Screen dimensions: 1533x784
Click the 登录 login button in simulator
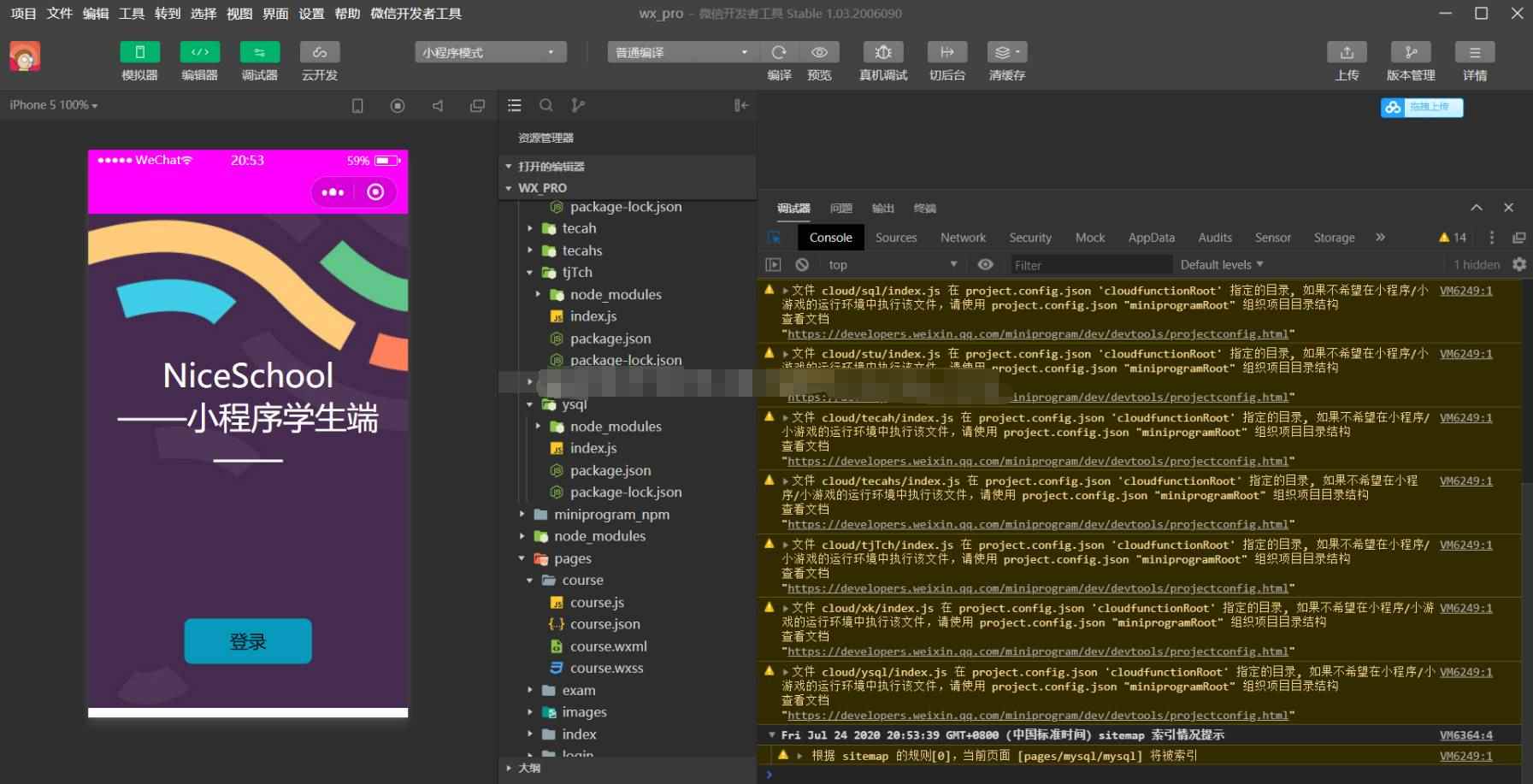coord(248,641)
